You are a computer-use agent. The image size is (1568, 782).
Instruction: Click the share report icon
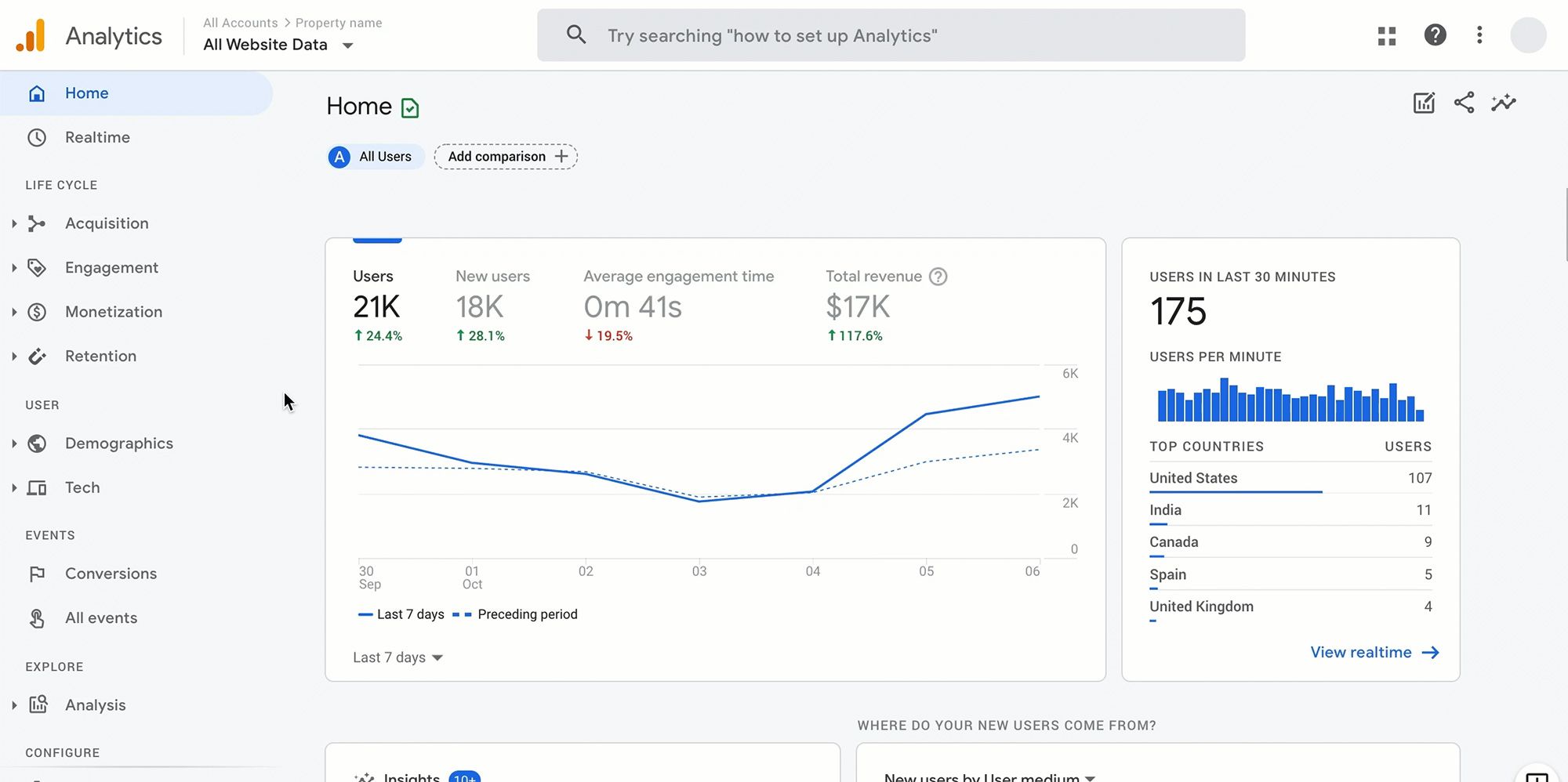(x=1464, y=103)
